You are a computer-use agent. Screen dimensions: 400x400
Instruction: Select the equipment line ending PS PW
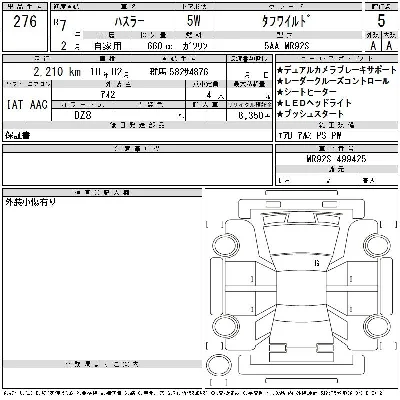[x=310, y=136]
